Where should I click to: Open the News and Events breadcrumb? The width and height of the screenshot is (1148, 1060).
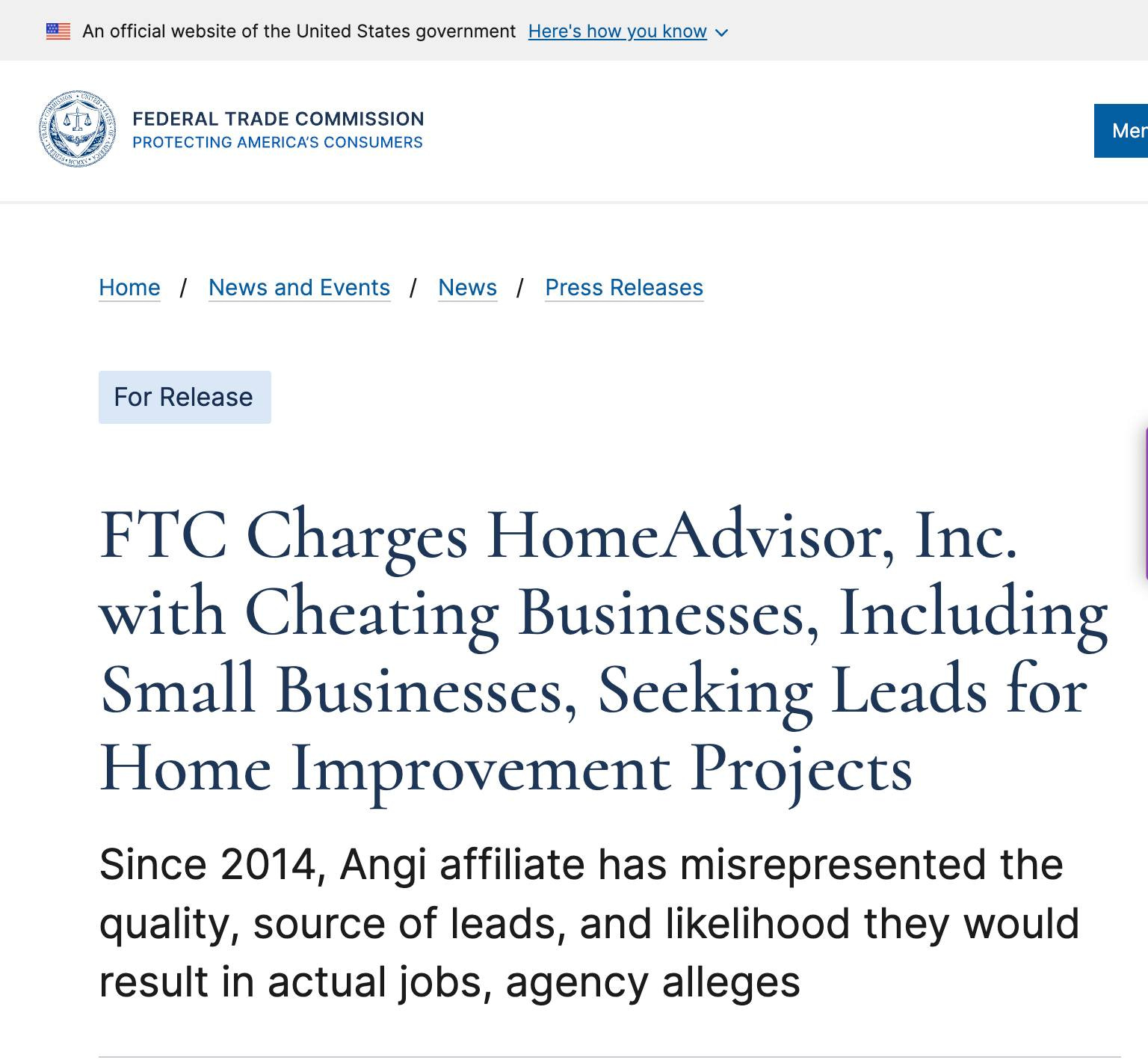tap(299, 288)
